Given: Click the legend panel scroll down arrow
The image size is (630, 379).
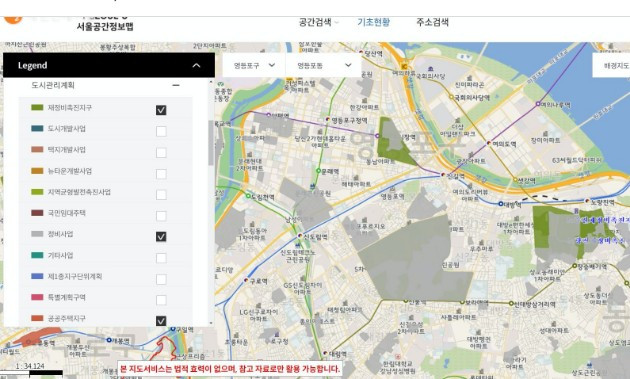Looking at the screenshot, I should pos(211,323).
